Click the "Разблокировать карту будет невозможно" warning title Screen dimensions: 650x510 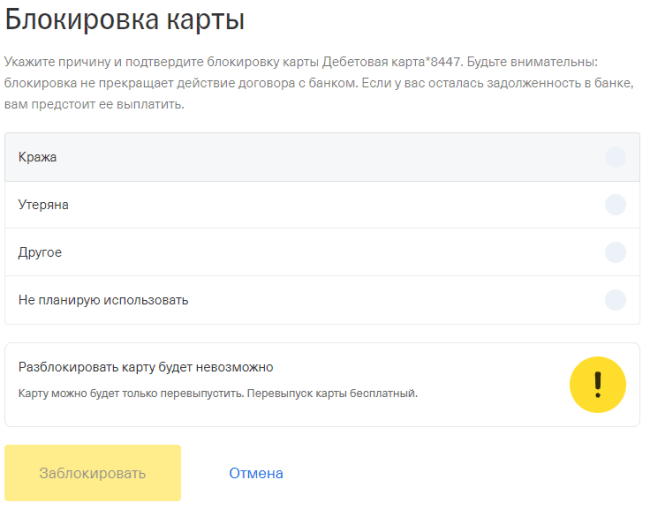pyautogui.click(x=146, y=367)
